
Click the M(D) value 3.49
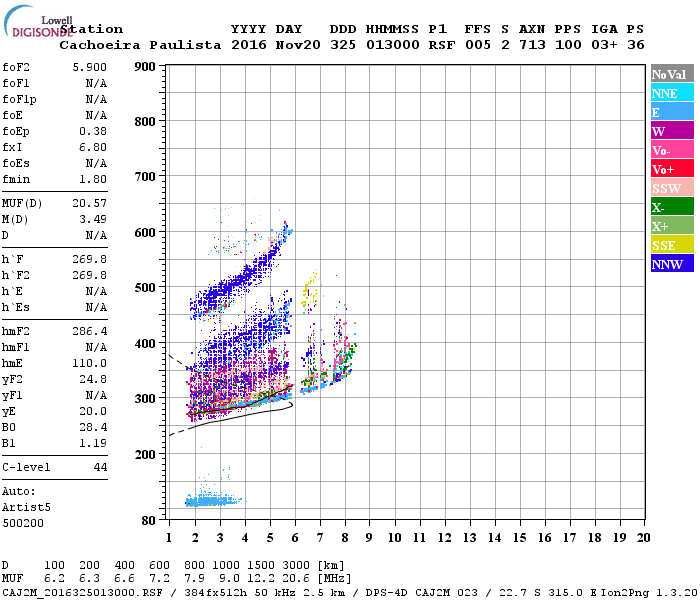tap(93, 219)
